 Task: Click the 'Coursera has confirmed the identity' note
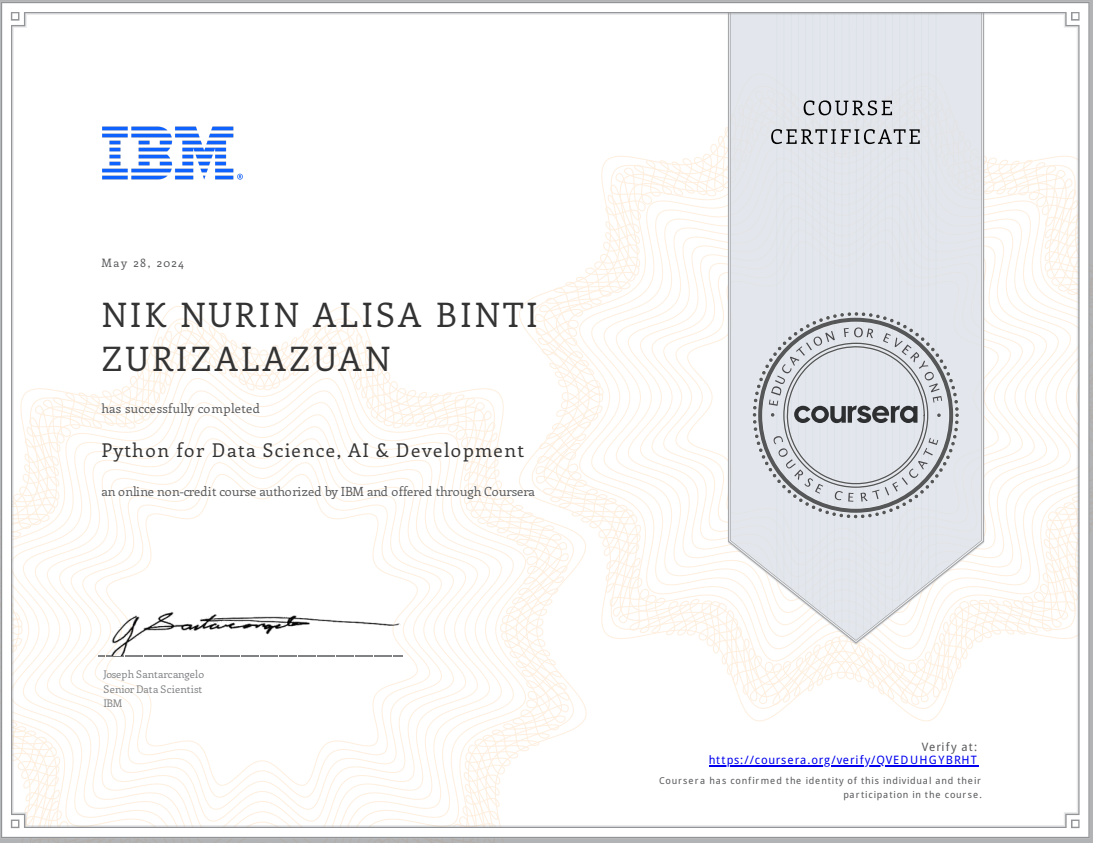pyautogui.click(x=820, y=787)
